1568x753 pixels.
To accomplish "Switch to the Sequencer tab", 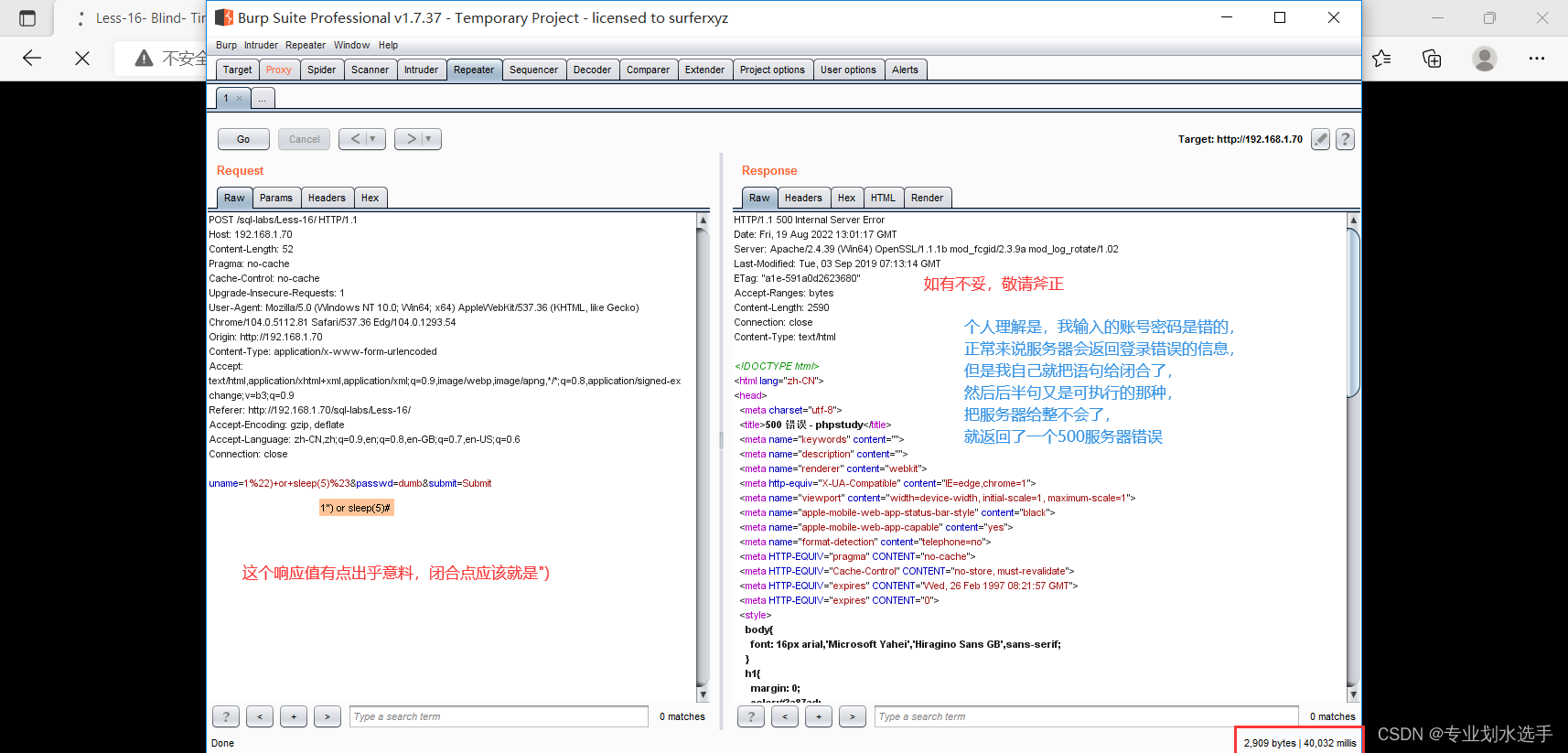I will tap(533, 70).
